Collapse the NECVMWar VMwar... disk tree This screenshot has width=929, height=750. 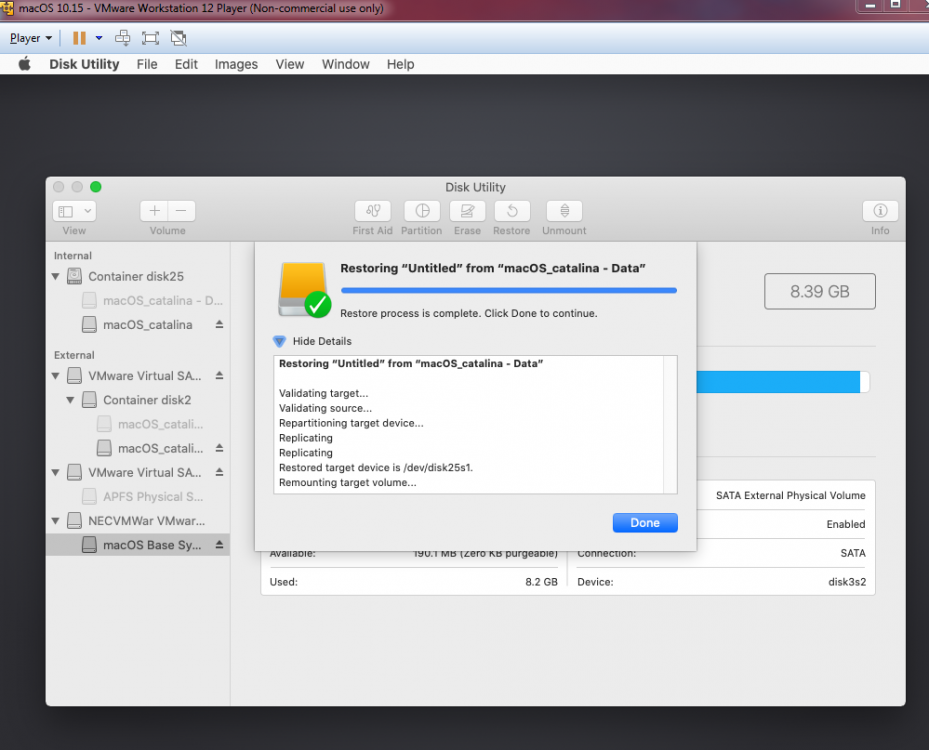point(56,521)
